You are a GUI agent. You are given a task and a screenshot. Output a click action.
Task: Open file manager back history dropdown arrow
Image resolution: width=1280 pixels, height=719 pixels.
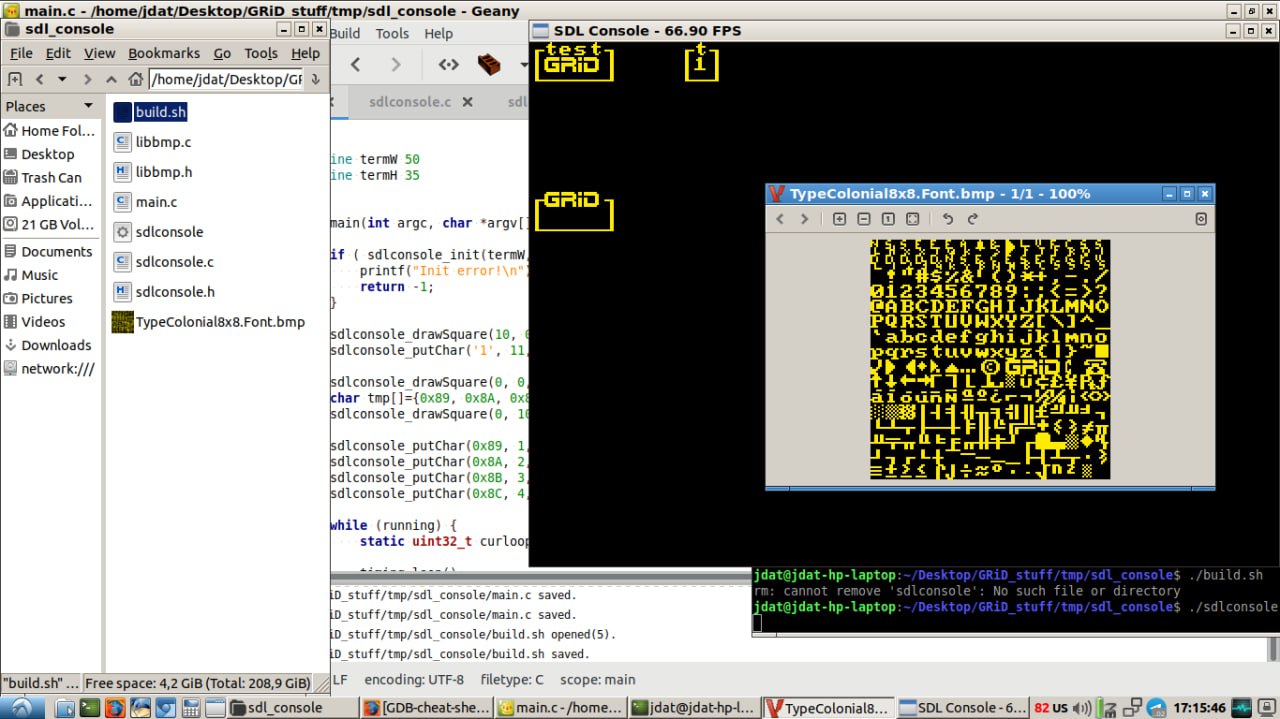[62, 79]
